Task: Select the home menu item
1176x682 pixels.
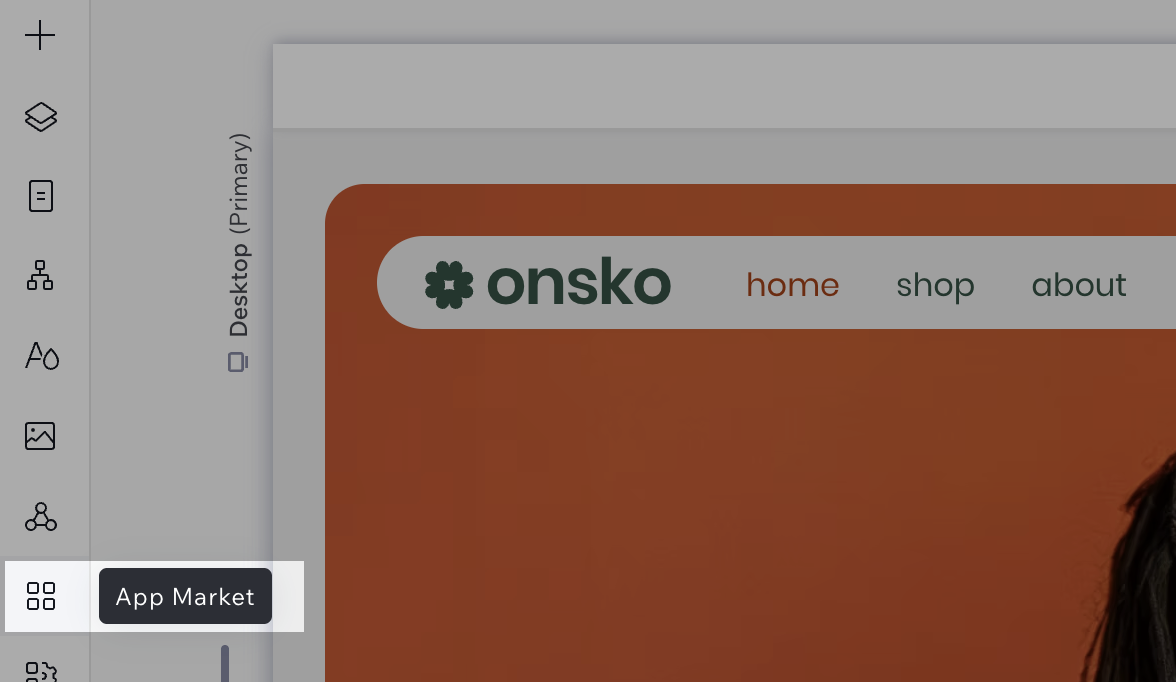Action: (x=793, y=285)
